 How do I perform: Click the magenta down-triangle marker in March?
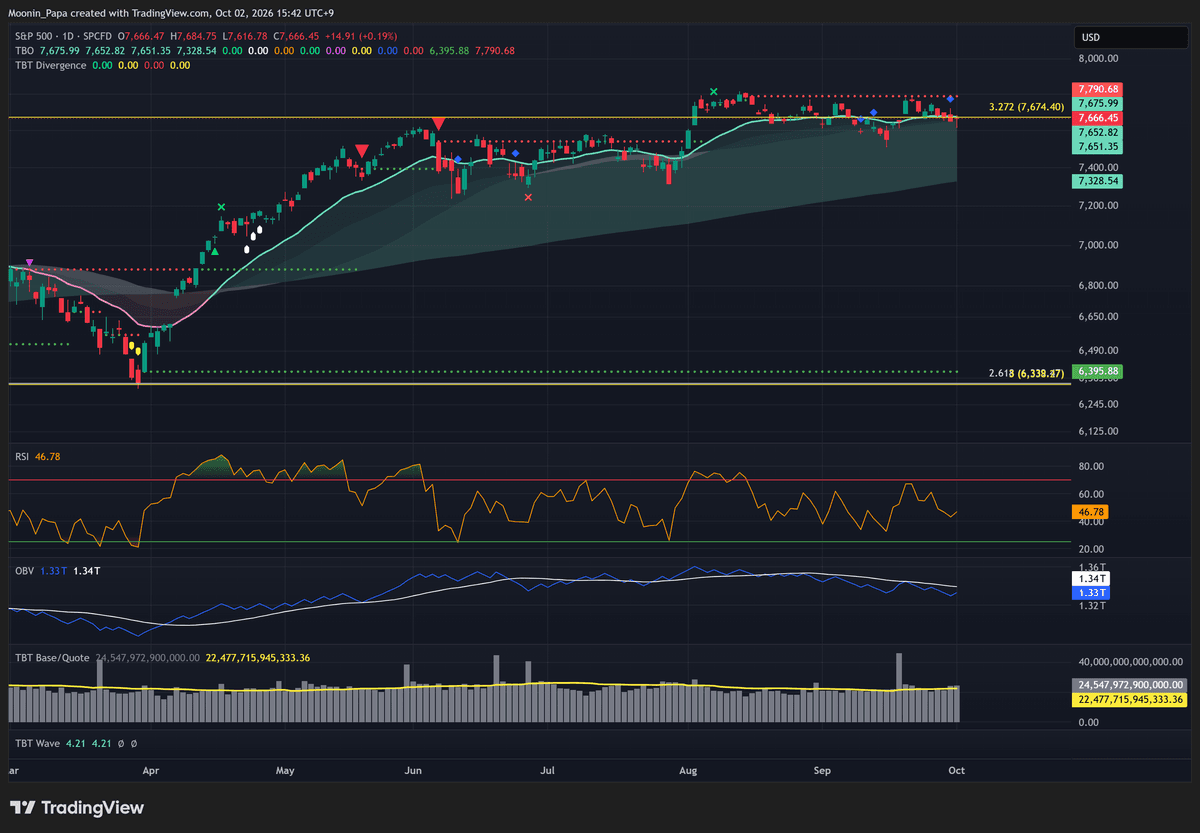click(x=29, y=263)
